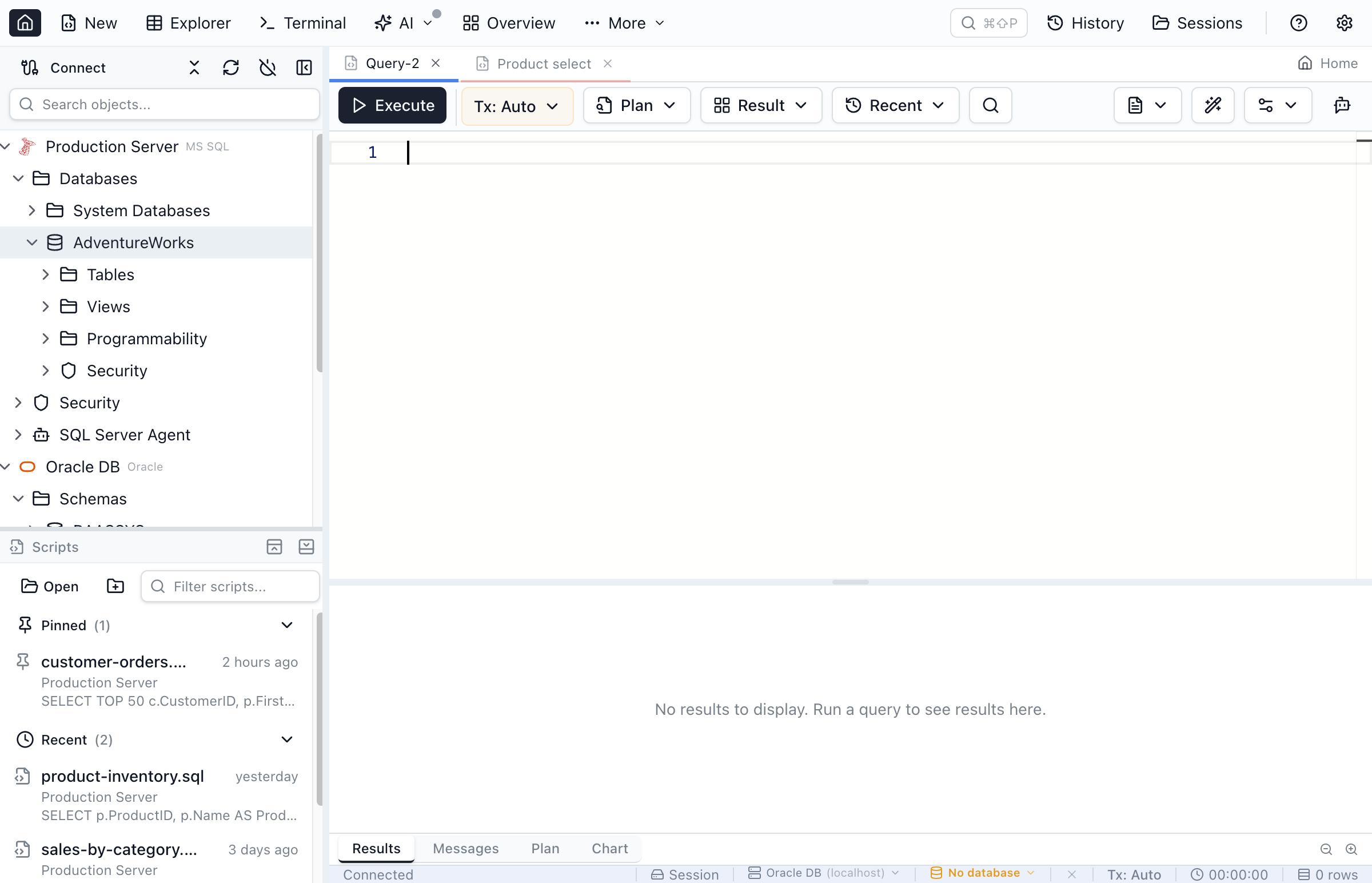Switch to the bottom Plan tab

(544, 849)
